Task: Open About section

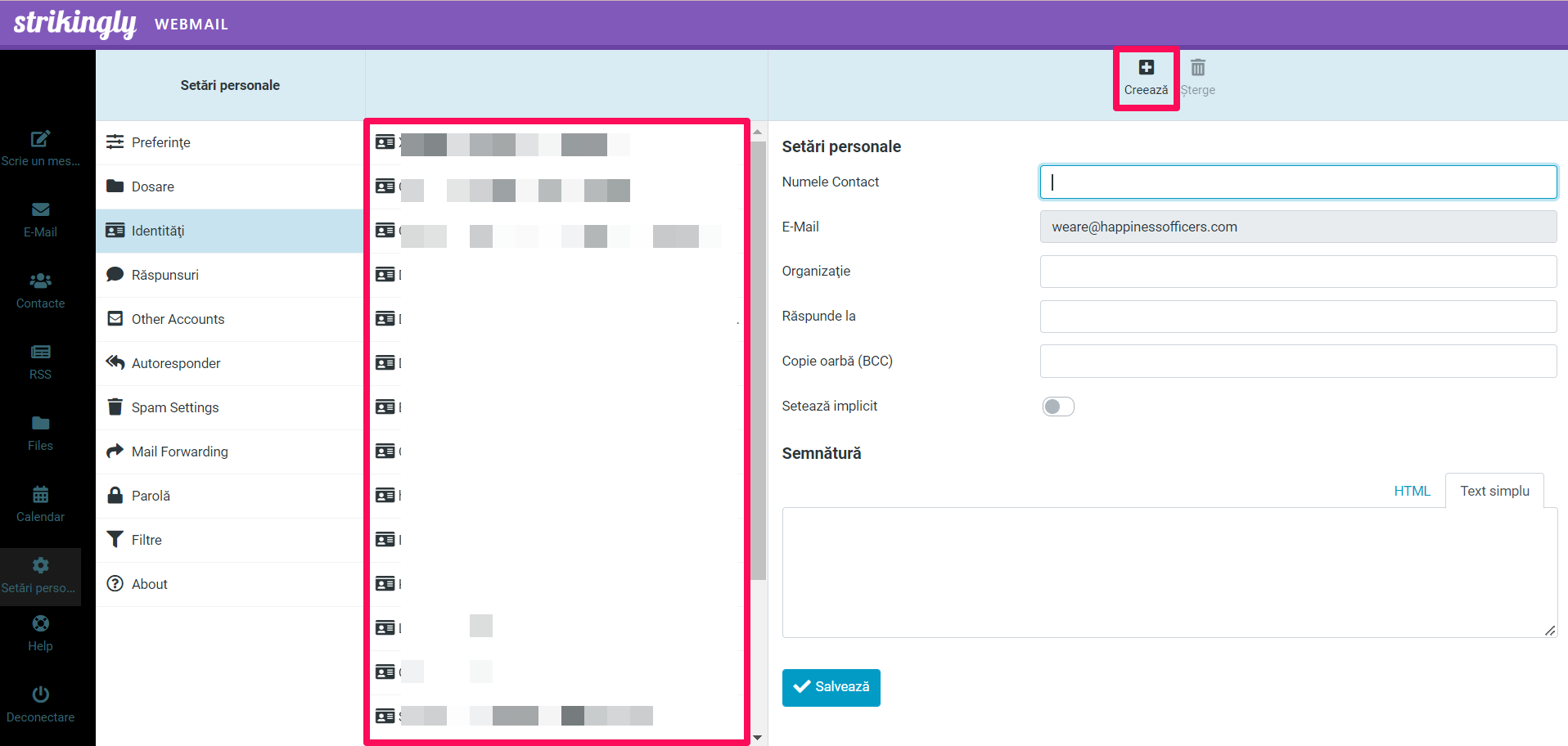Action: [230, 584]
